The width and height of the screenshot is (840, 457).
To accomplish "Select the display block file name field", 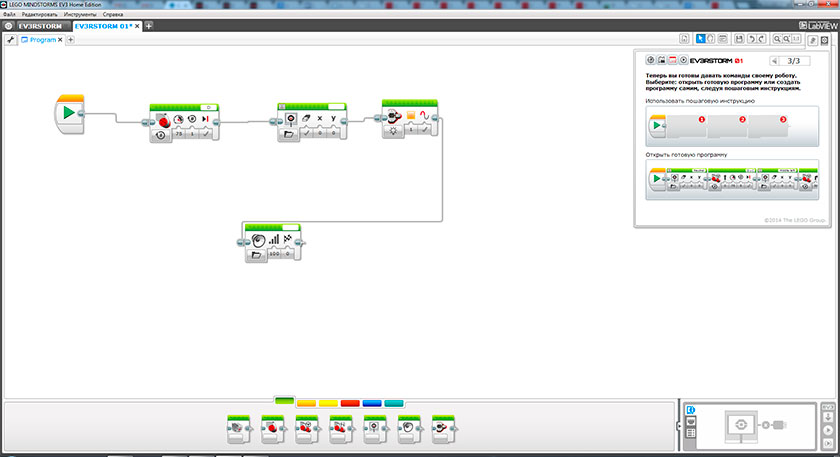I will tap(336, 107).
